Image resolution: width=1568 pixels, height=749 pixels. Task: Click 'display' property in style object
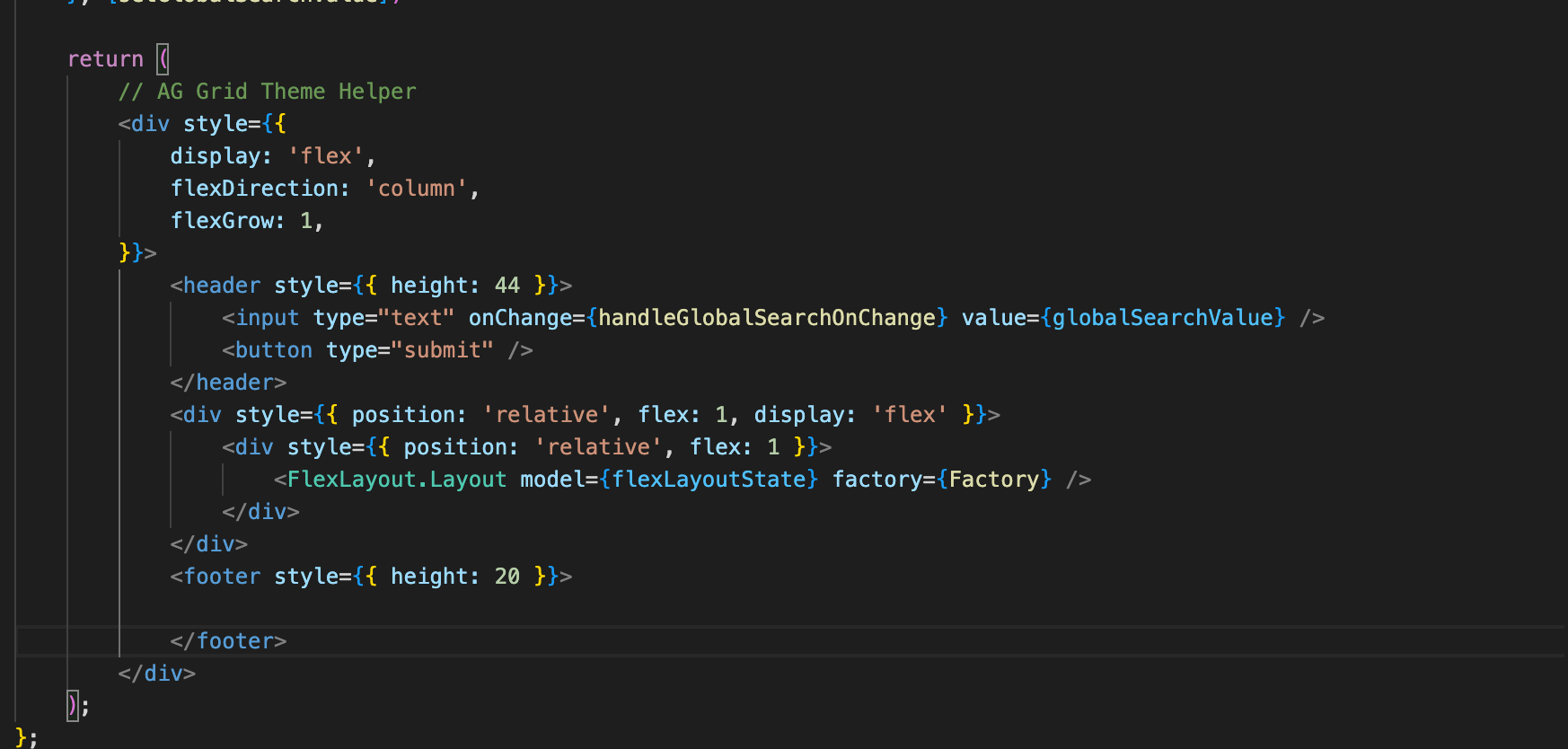tap(215, 156)
